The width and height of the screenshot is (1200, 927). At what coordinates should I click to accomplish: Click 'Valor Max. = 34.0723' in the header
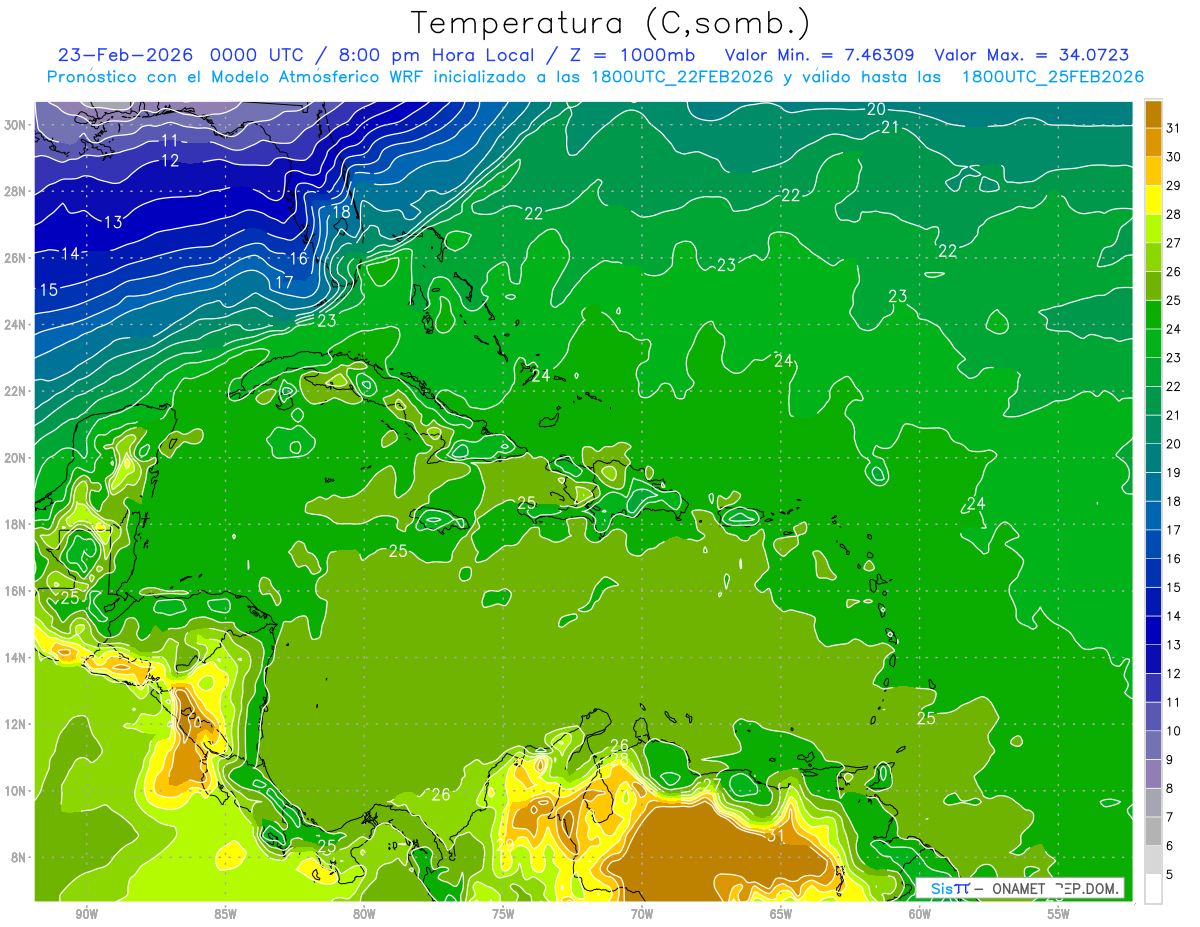pos(1031,55)
